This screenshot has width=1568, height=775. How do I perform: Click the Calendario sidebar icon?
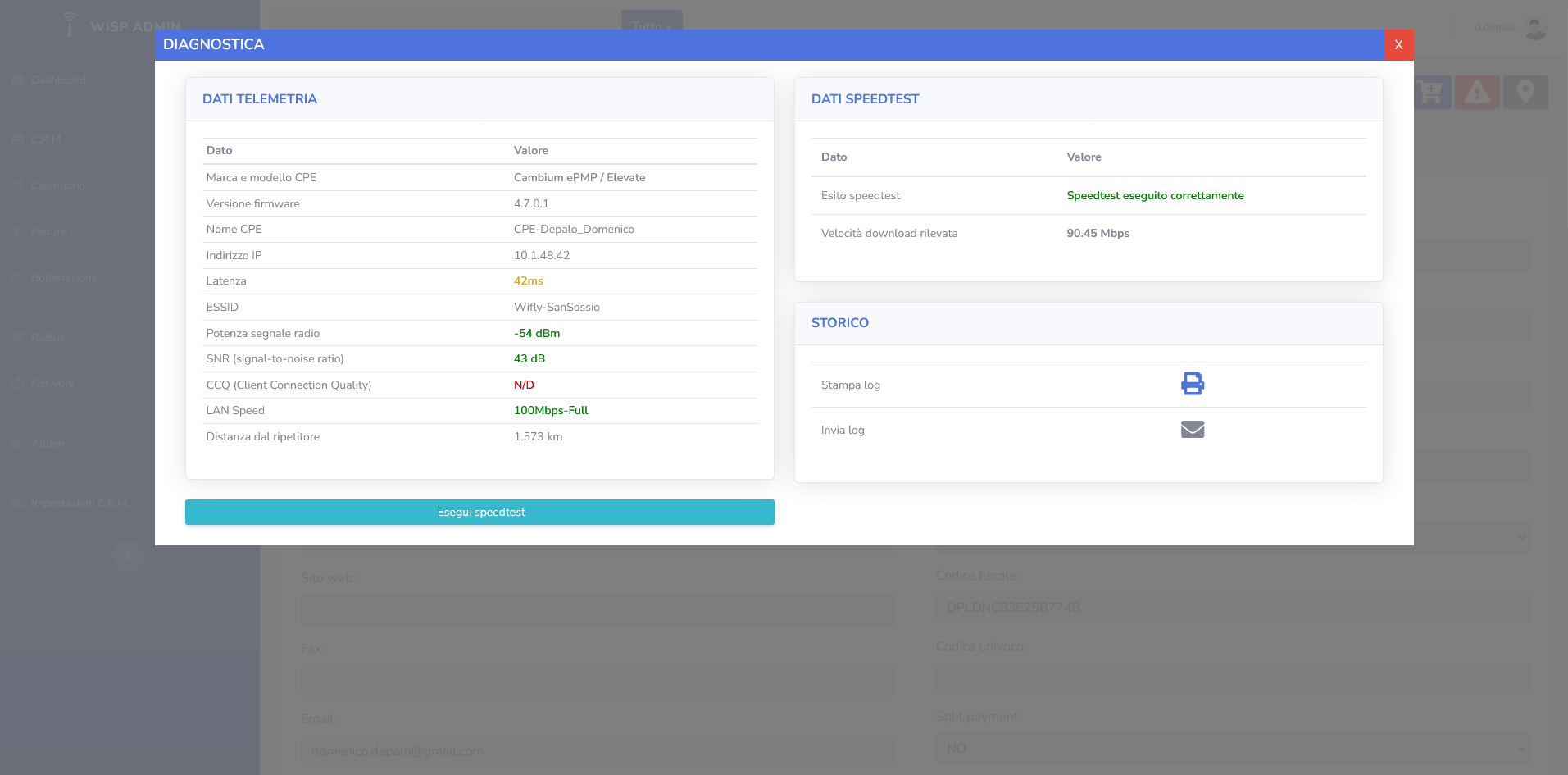[18, 185]
